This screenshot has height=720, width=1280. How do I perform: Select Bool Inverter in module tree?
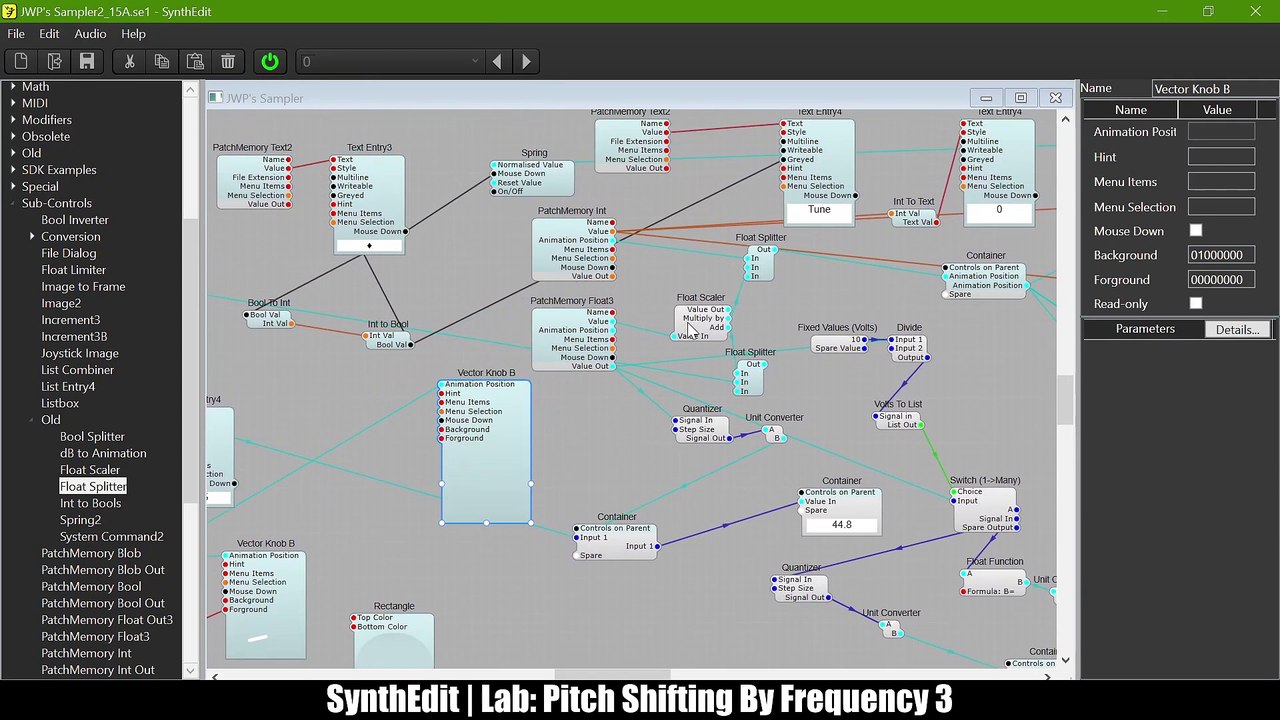75,220
